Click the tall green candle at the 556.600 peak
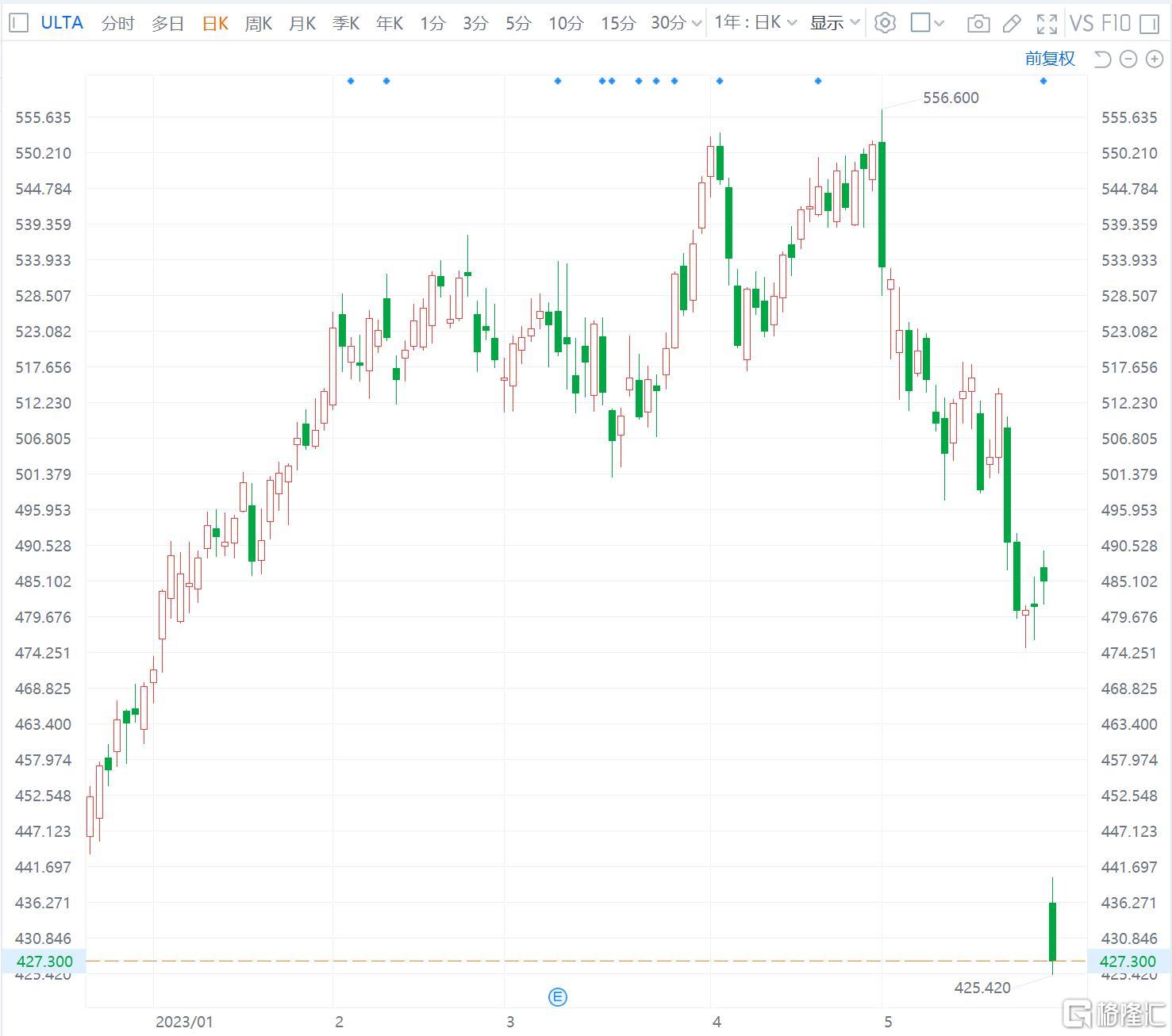 pyautogui.click(x=882, y=204)
